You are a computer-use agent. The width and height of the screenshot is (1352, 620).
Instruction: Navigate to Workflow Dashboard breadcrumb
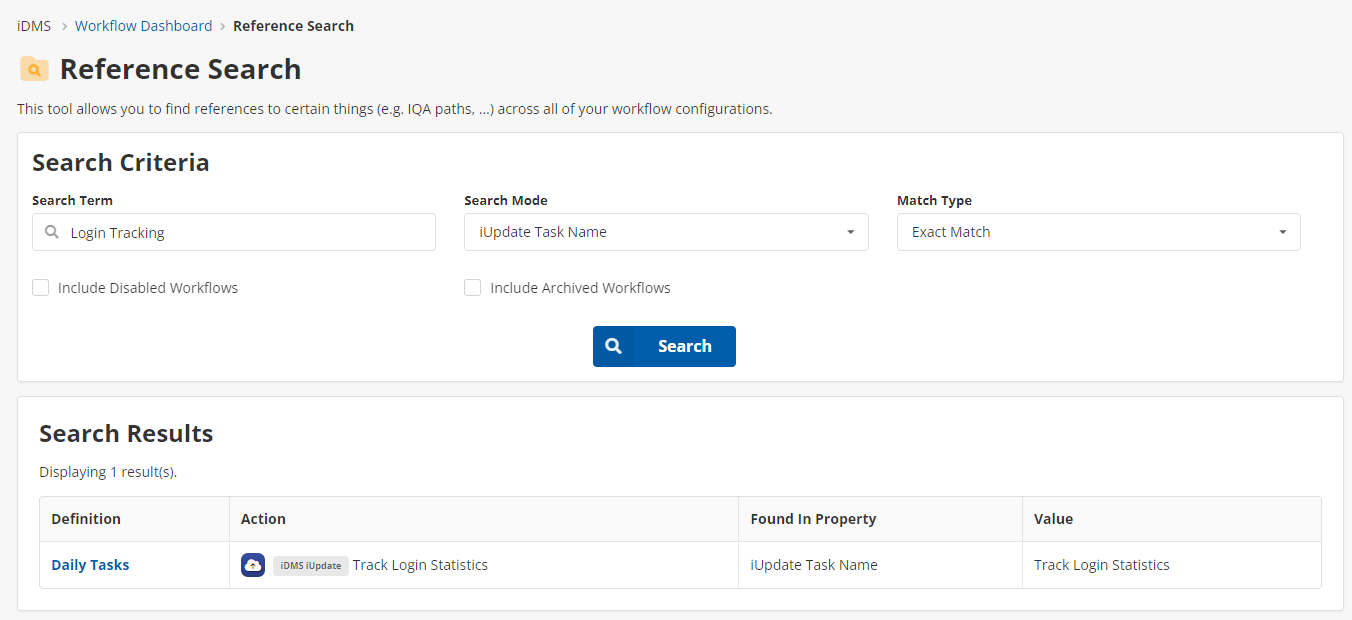coord(143,26)
